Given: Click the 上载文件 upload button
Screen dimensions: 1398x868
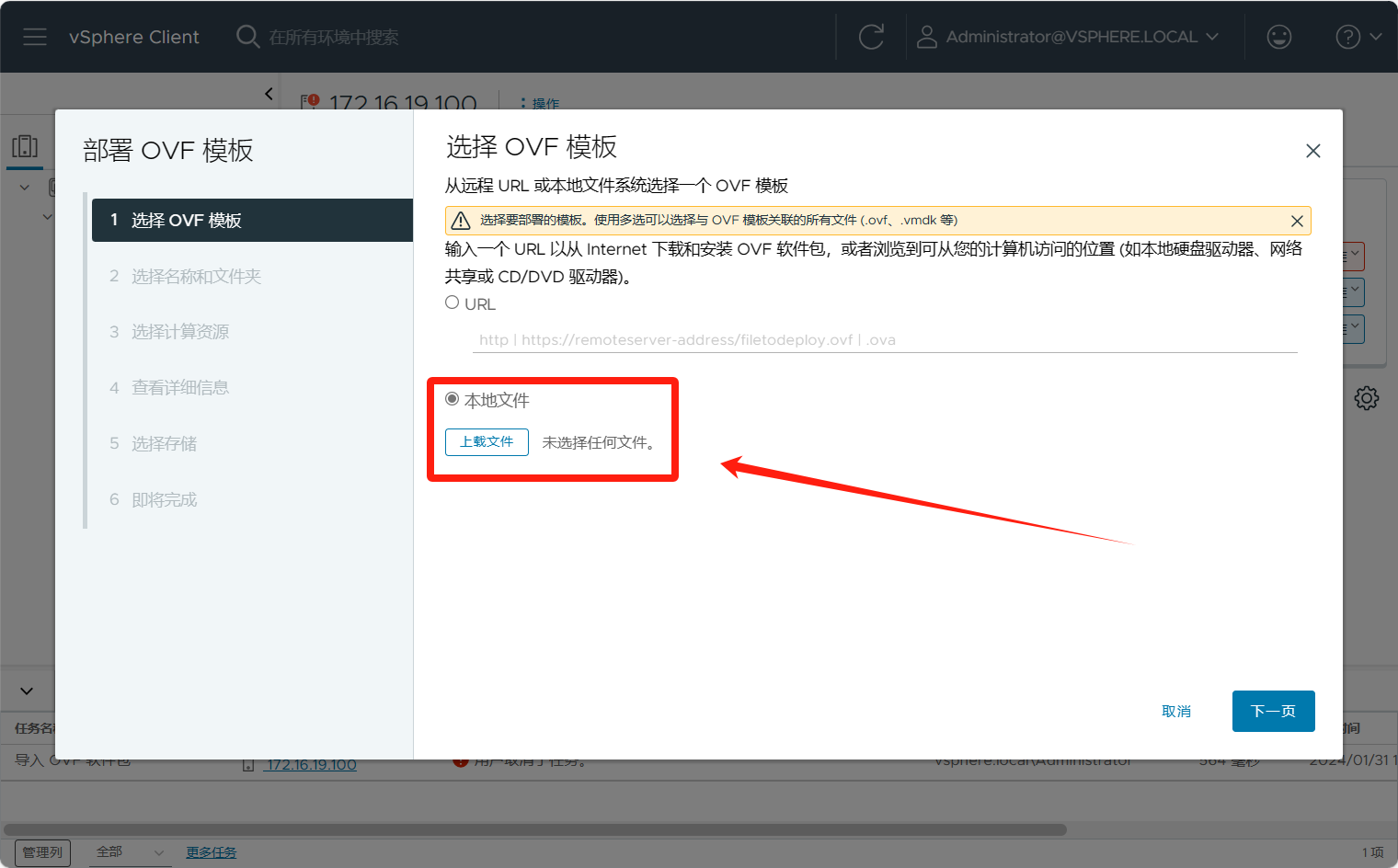Looking at the screenshot, I should 487,442.
